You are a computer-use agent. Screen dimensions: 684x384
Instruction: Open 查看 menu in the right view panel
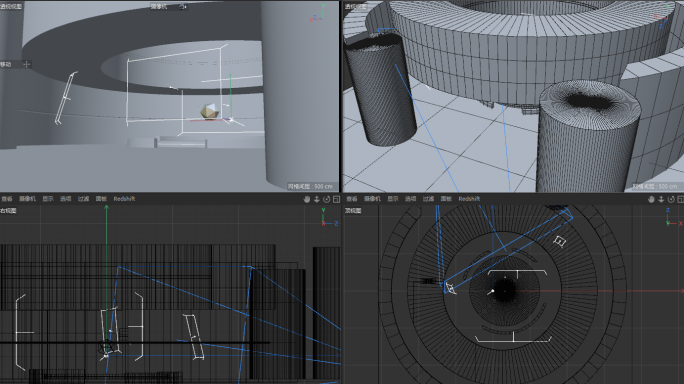point(7,199)
